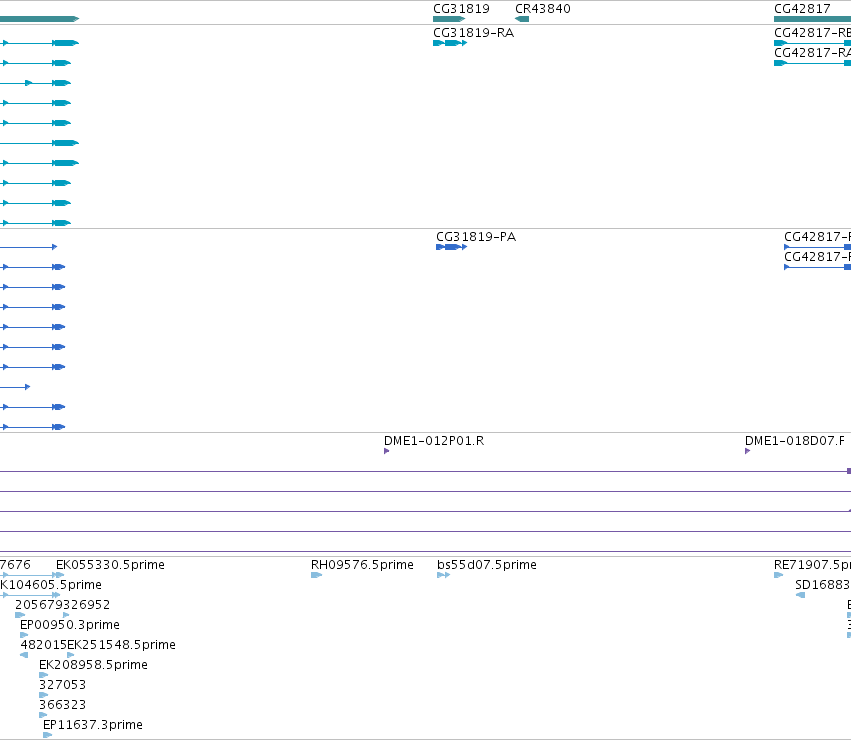Image resolution: width=851 pixels, height=740 pixels.
Task: Select the CG31819-PA coding sequence glyph
Action: point(452,247)
